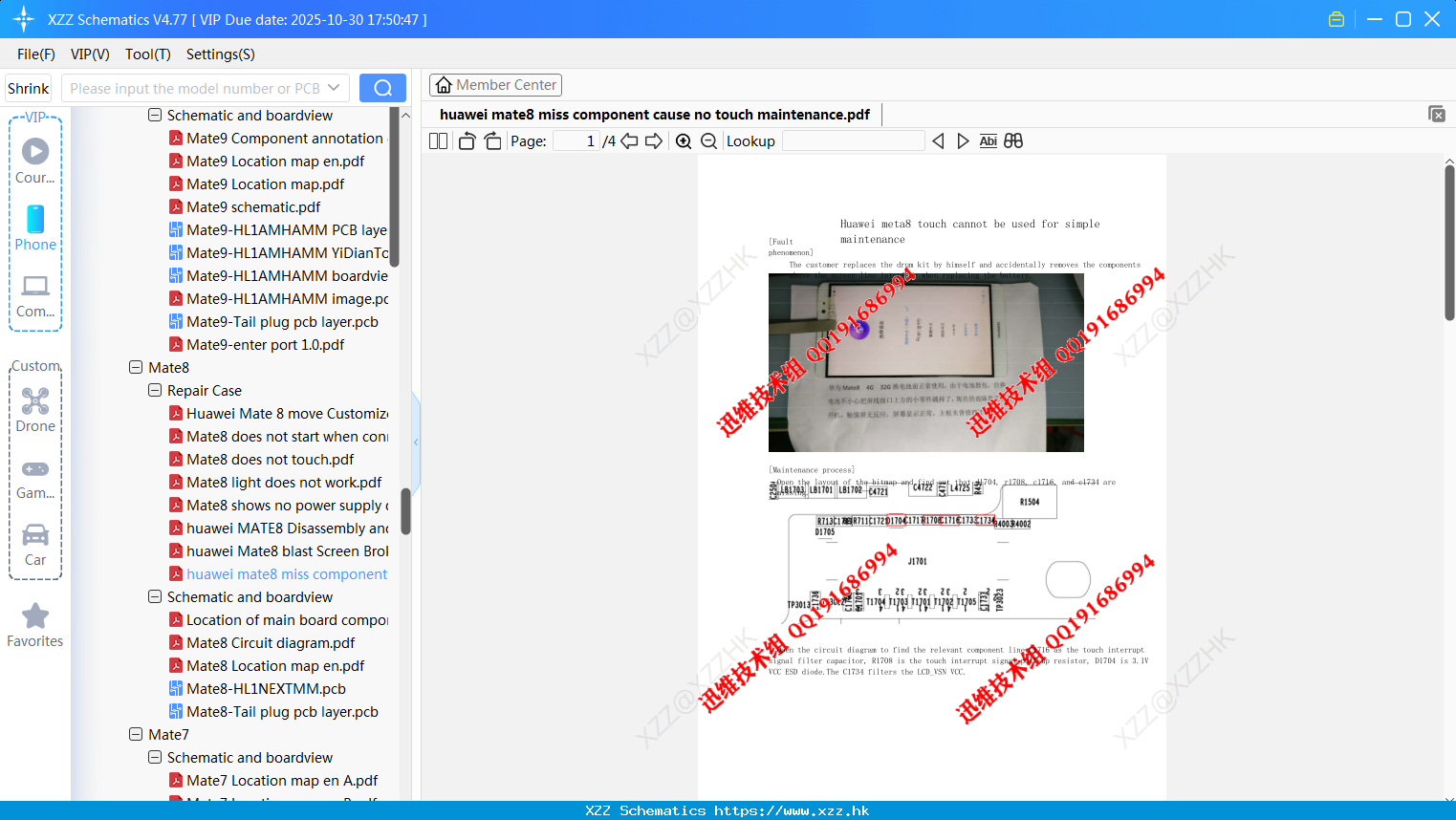Screen dimensions: 1456x820
Task: Open huawei MATE8 Disassembly file
Action: coord(278,528)
